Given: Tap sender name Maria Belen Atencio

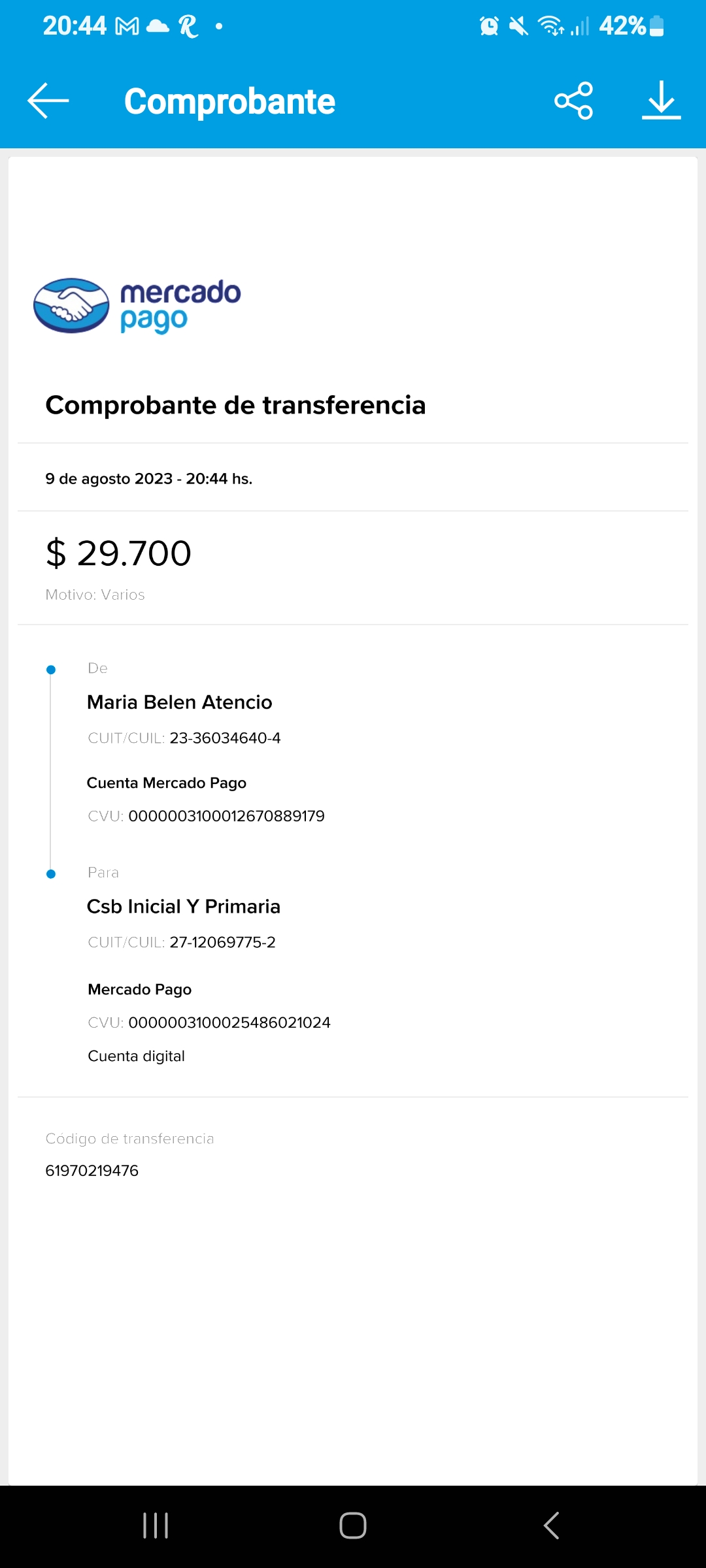Looking at the screenshot, I should coord(180,702).
